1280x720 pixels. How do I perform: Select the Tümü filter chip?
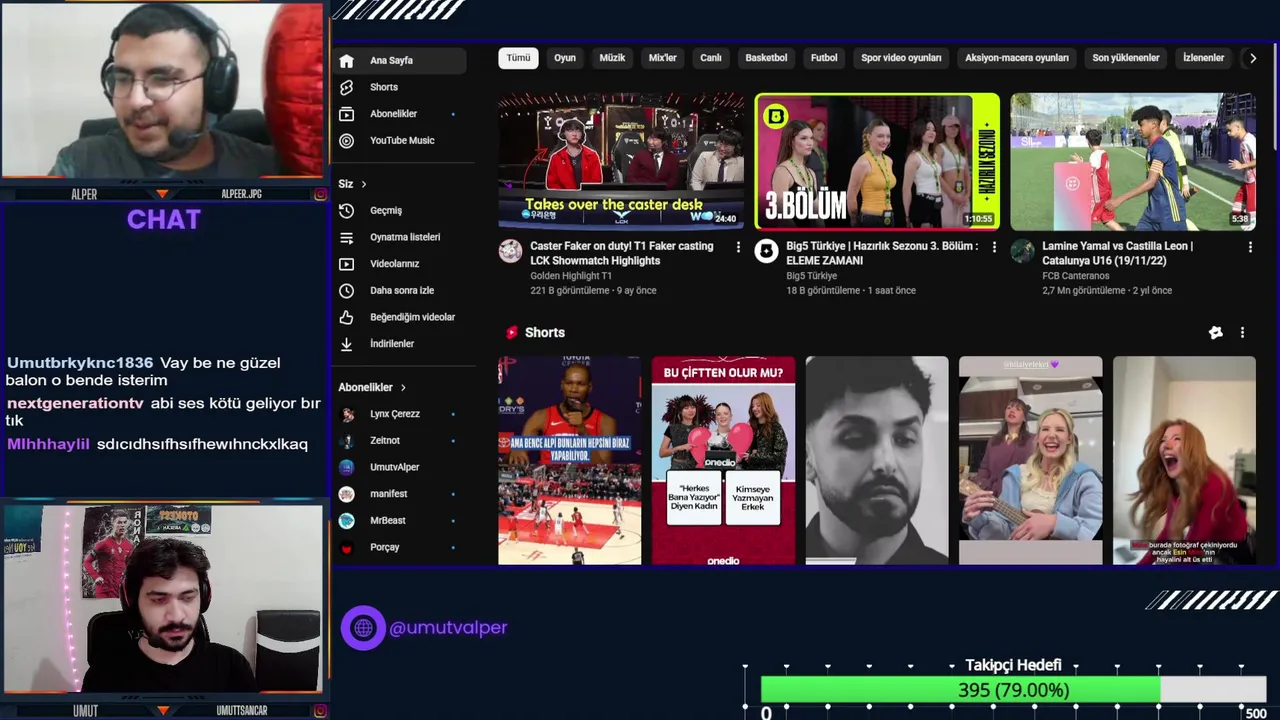(518, 58)
